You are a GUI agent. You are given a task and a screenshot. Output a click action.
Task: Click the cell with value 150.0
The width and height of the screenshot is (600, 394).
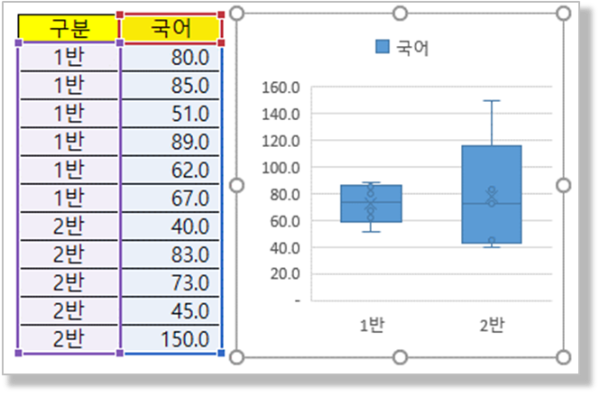point(171,339)
